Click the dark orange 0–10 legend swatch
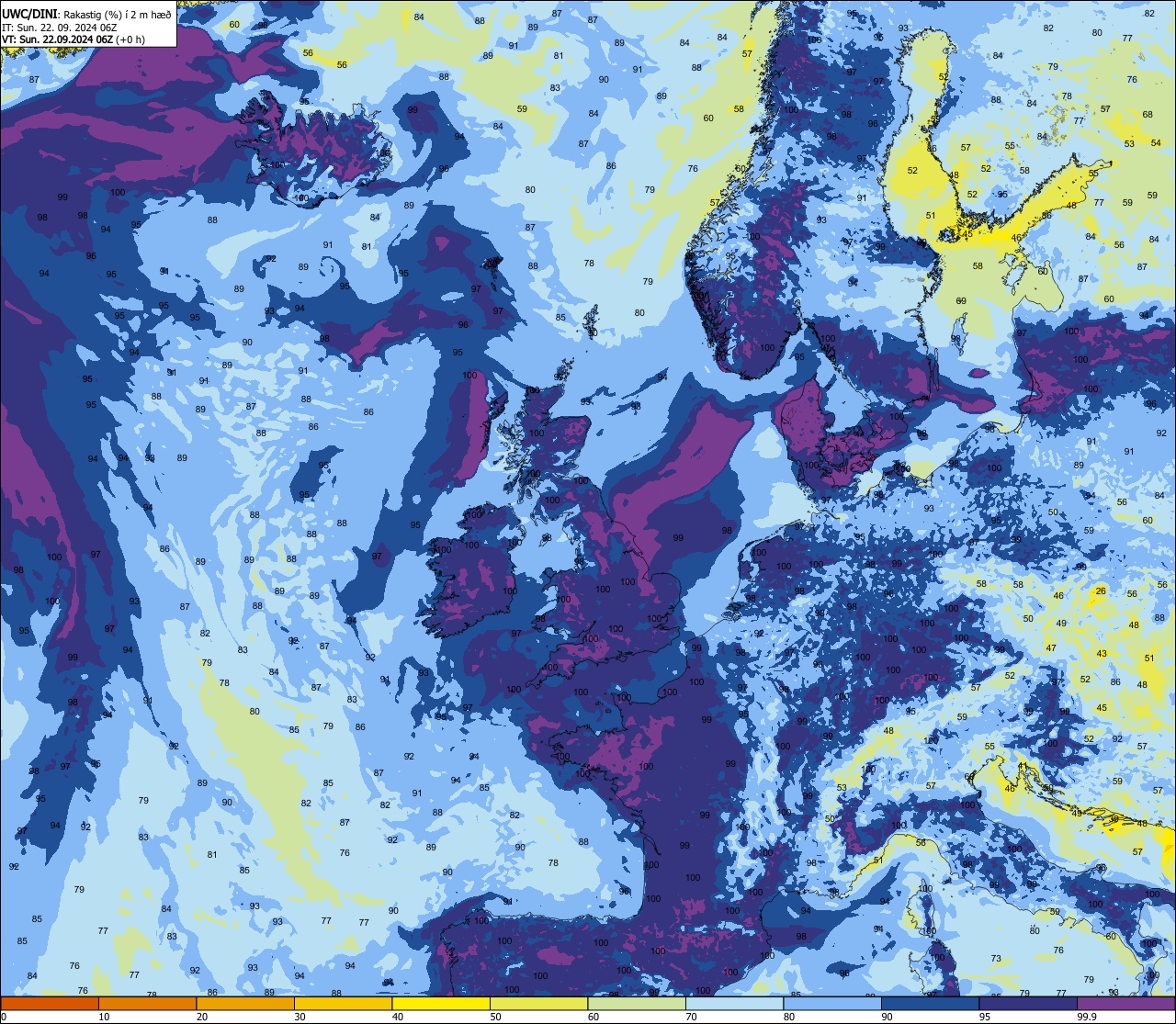Image resolution: width=1176 pixels, height=1024 pixels. (50, 1004)
